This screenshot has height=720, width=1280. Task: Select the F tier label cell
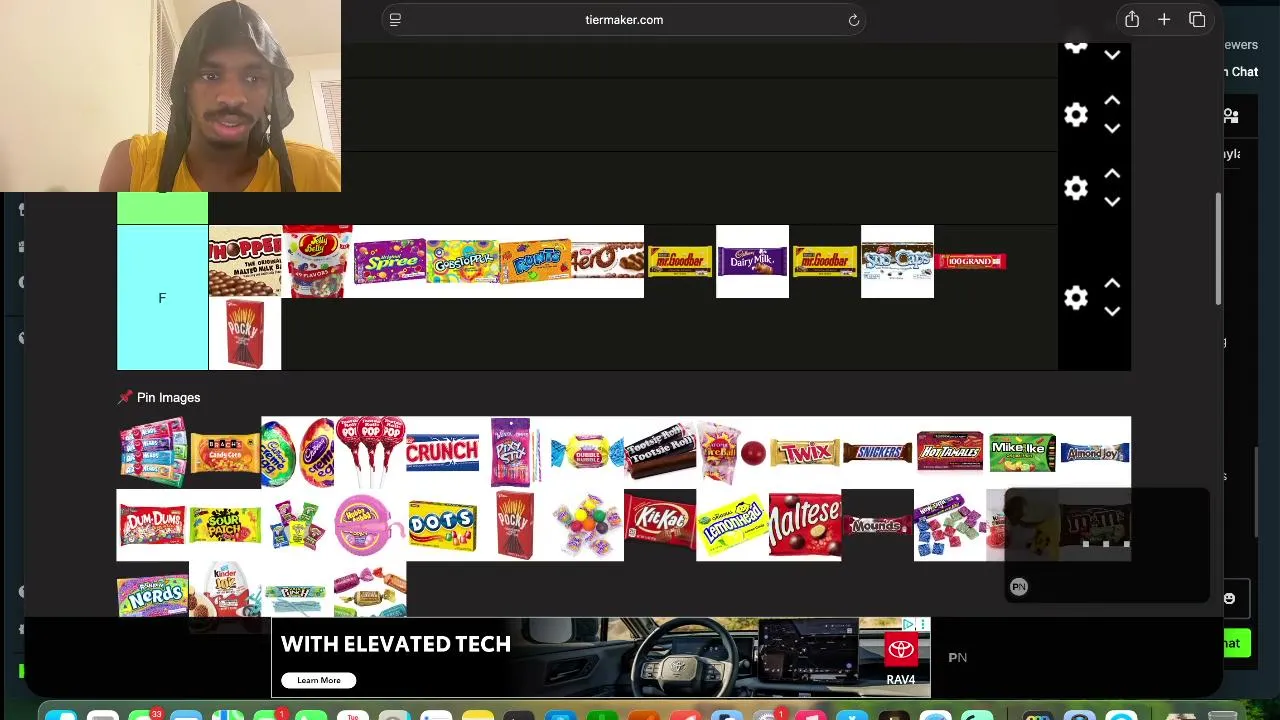point(162,298)
